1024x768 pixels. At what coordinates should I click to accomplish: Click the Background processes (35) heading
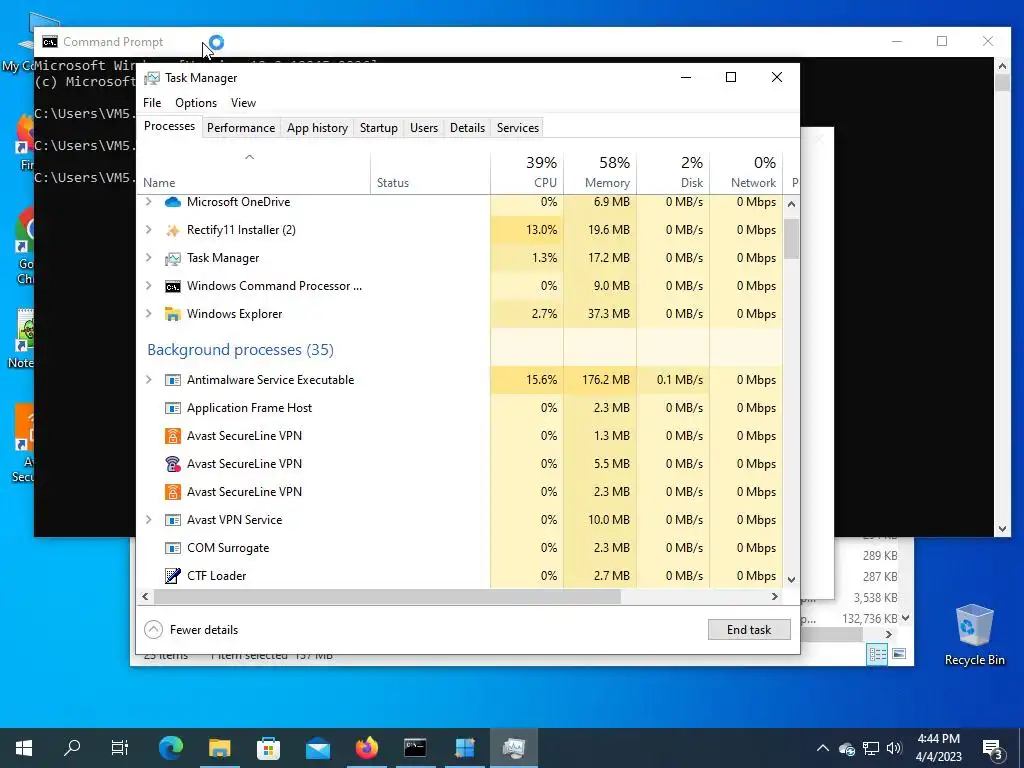240,350
